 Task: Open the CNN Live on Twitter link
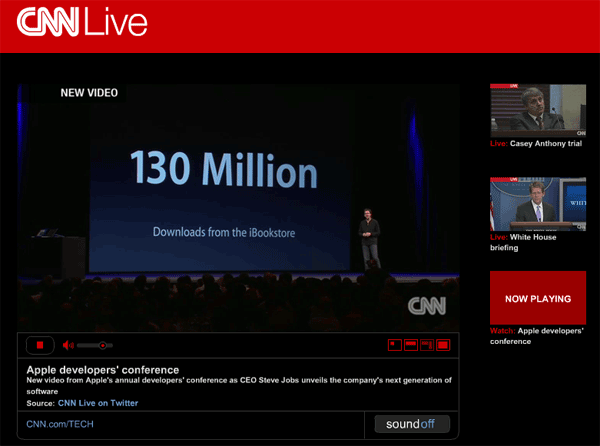tap(98, 403)
